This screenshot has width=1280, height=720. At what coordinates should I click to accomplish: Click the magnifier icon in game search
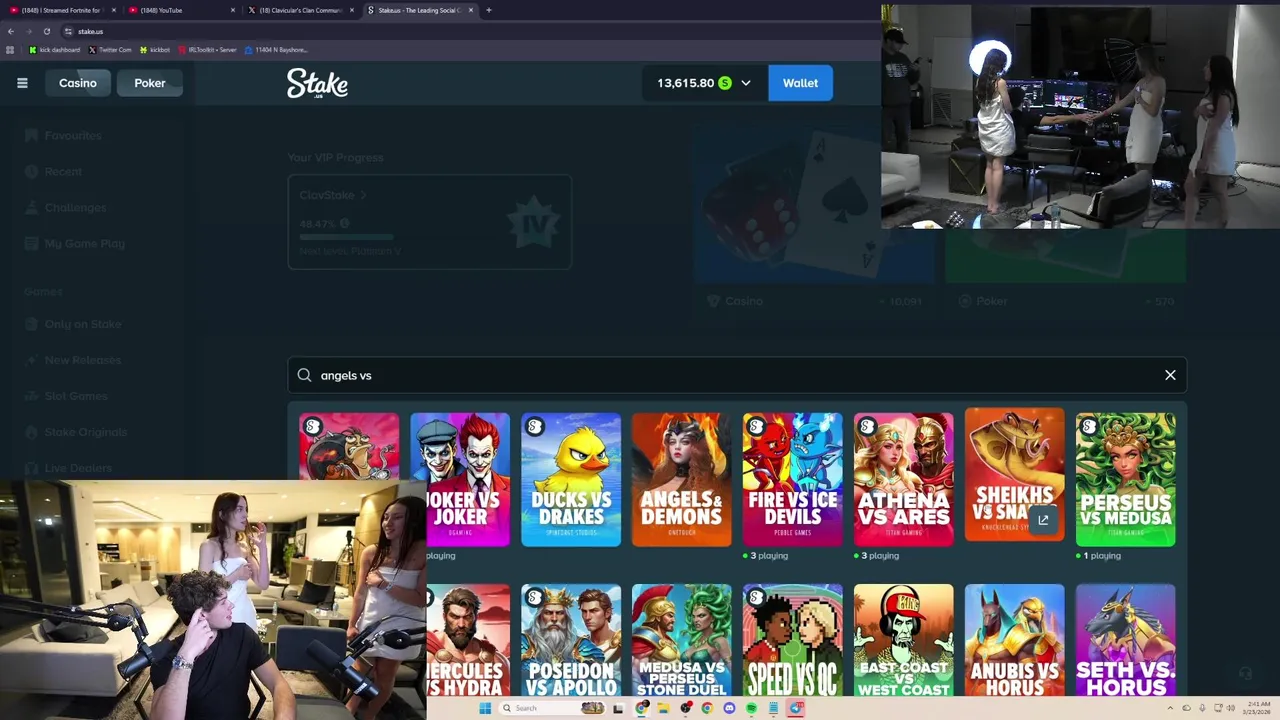[x=304, y=375]
